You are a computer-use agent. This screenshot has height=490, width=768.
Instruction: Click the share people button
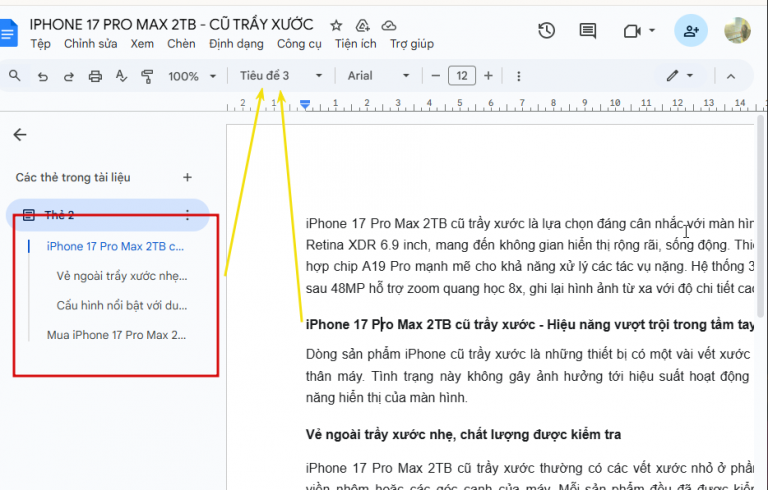click(691, 31)
